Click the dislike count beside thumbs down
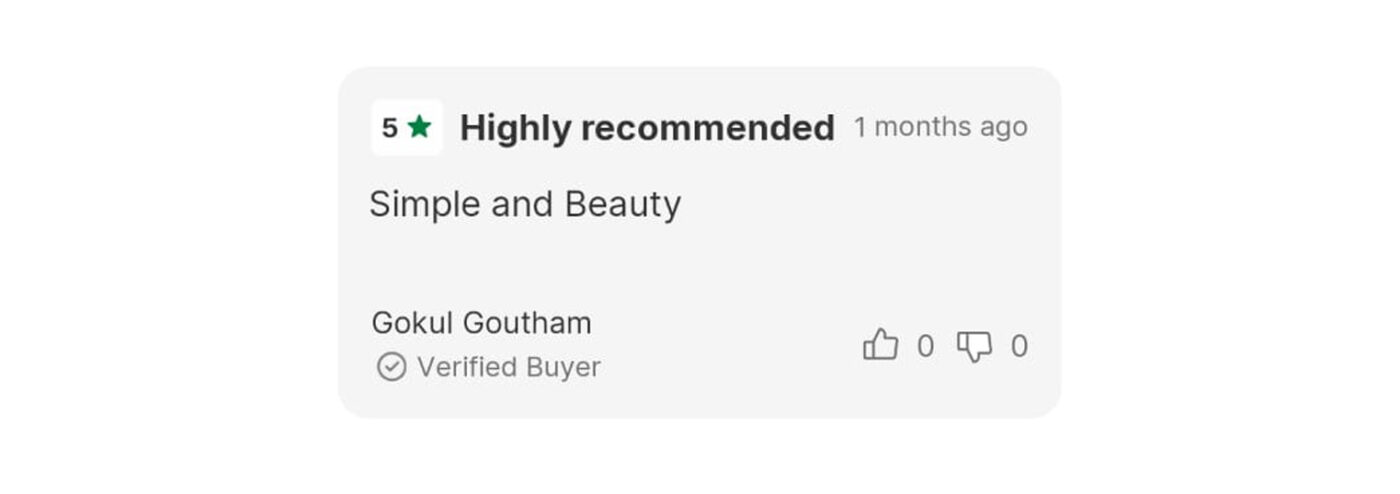Screen dimensions: 1400x494 point(1019,346)
